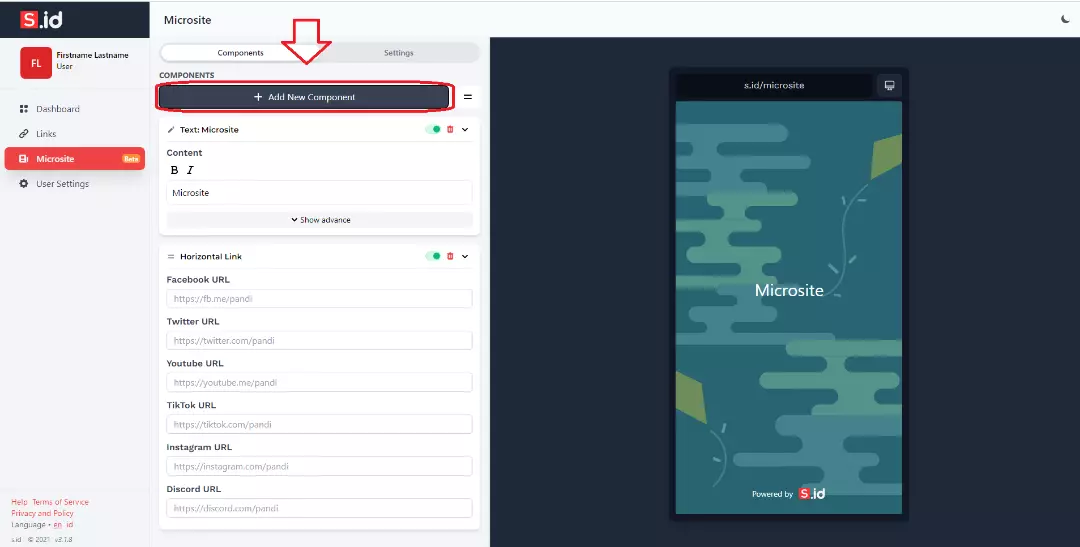Screen dimensions: 1080x547
Task: Click the desktop preview monitor icon
Action: (x=889, y=85)
